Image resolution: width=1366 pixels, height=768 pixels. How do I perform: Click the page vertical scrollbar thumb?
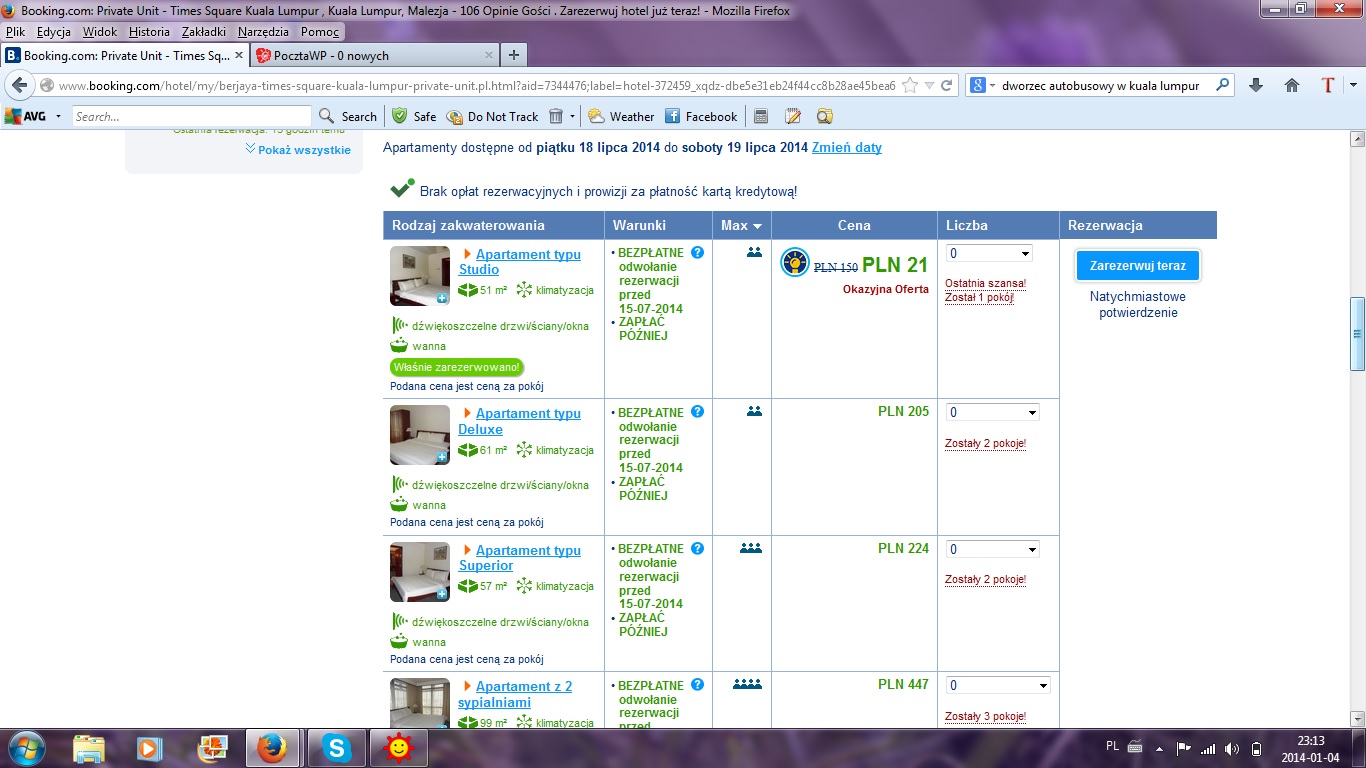[x=1357, y=333]
